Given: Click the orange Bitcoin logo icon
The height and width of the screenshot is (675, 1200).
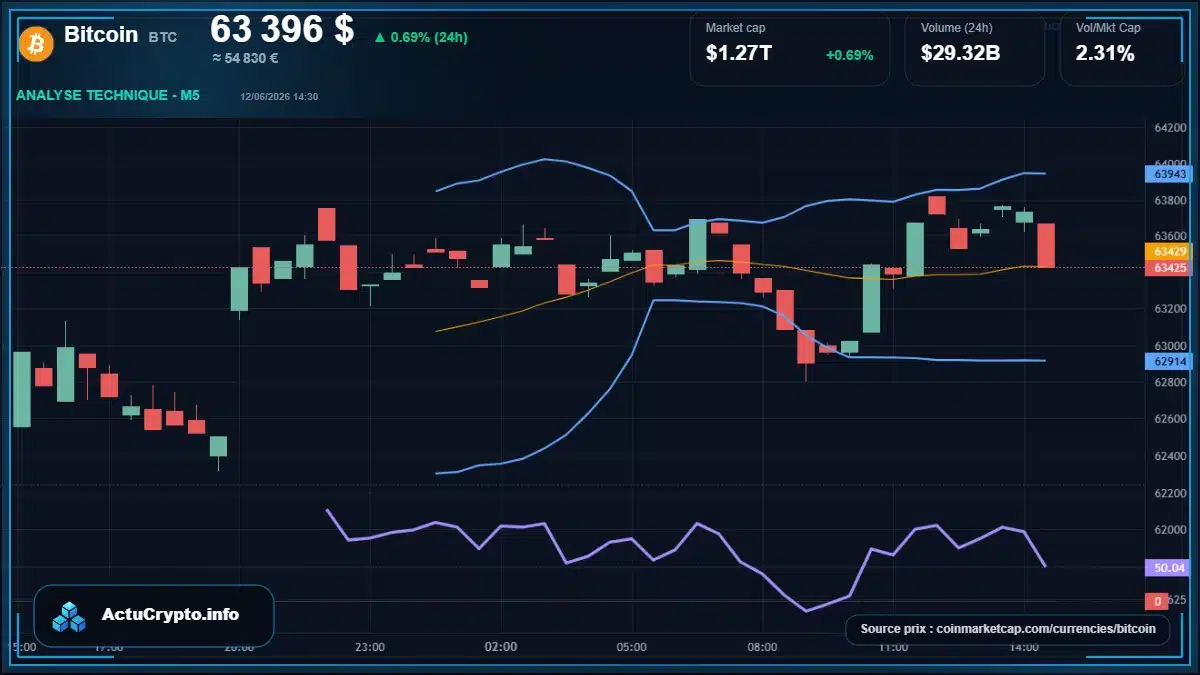Looking at the screenshot, I should tap(36, 43).
